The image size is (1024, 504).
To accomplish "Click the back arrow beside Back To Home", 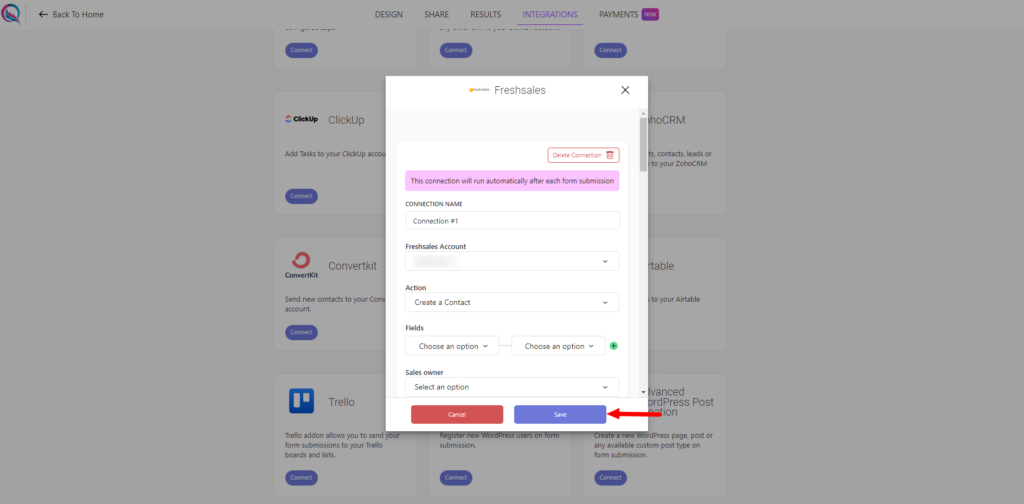I will click(x=44, y=14).
